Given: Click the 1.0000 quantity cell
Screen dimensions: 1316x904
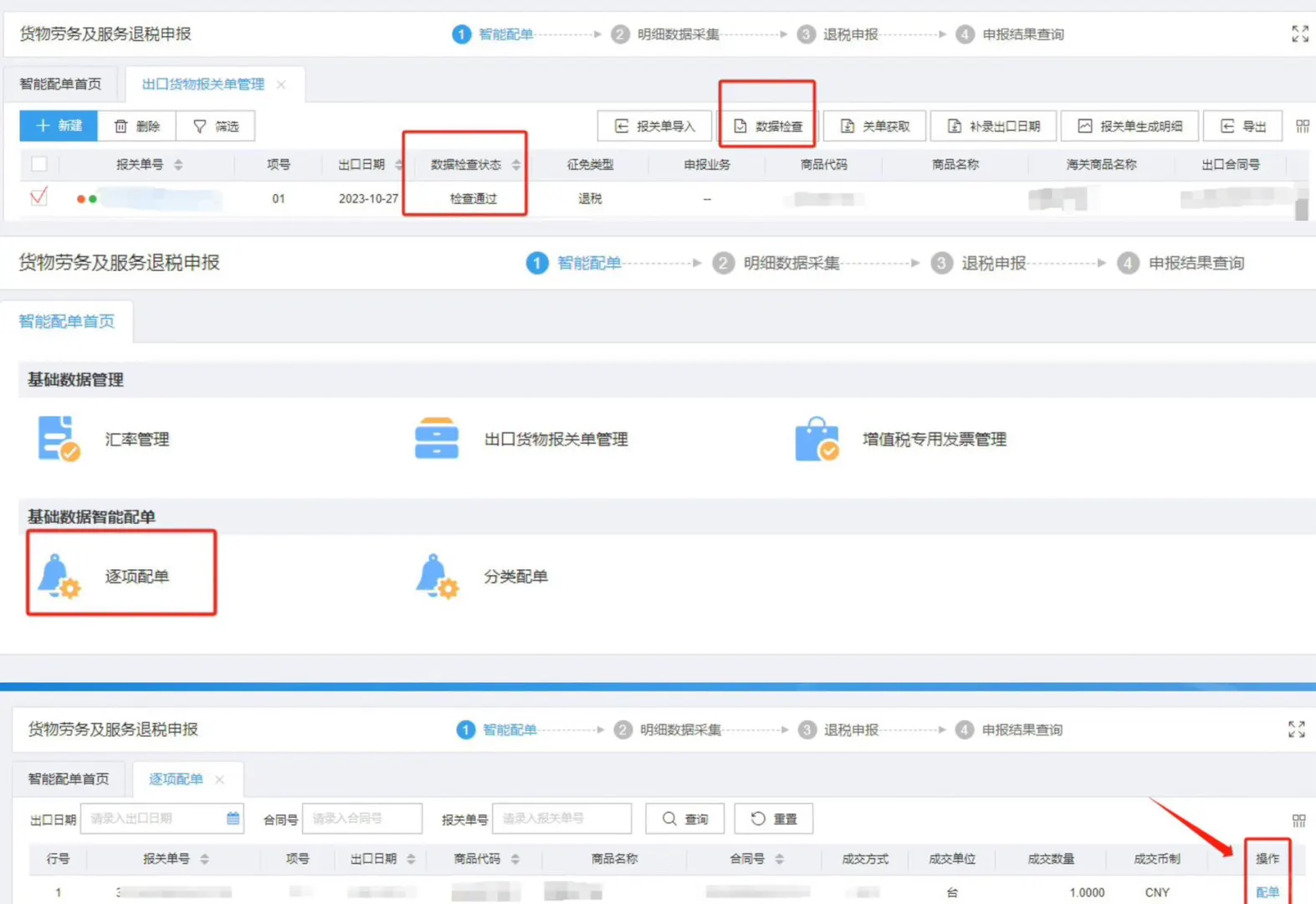Looking at the screenshot, I should [x=1087, y=892].
